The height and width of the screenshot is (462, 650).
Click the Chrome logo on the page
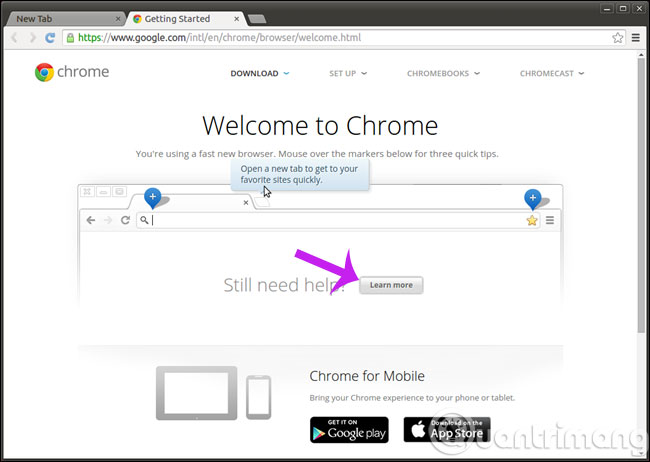44,72
